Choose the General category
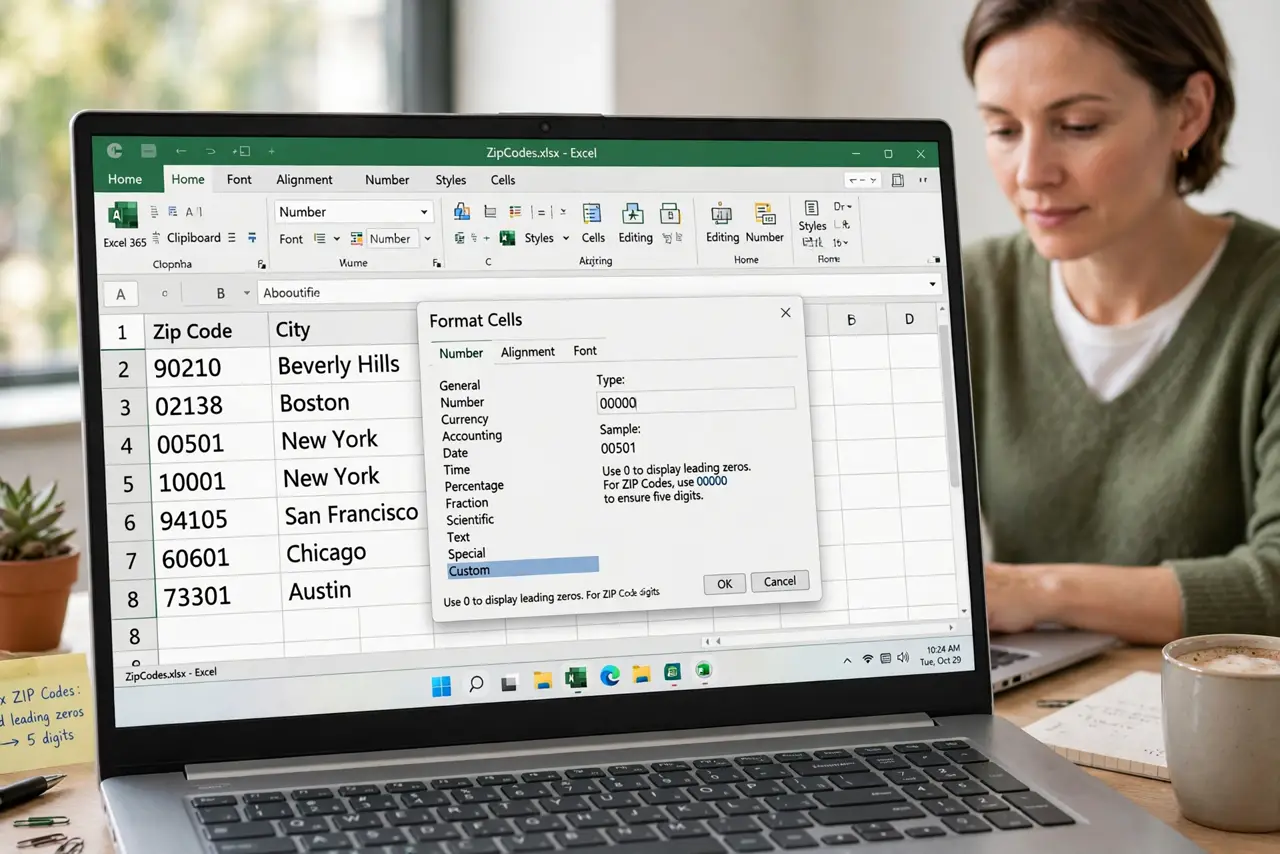The width and height of the screenshot is (1280, 854). click(460, 385)
